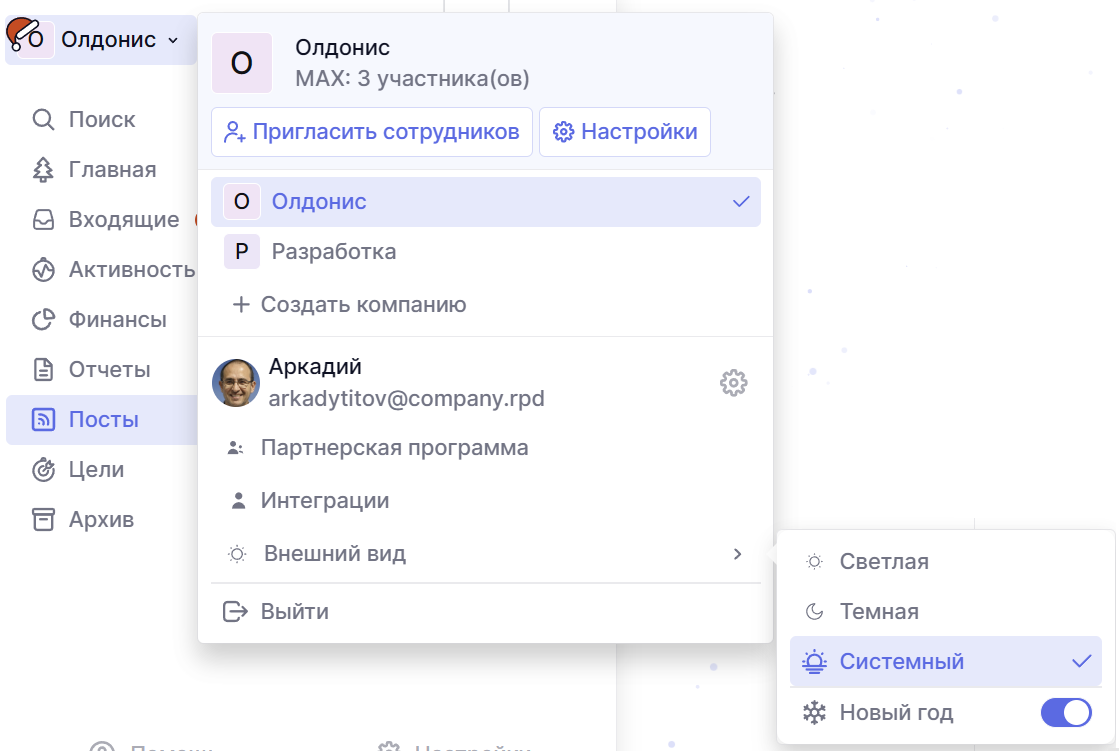Click the Цели target icon
The width and height of the screenshot is (1119, 751).
(43, 470)
